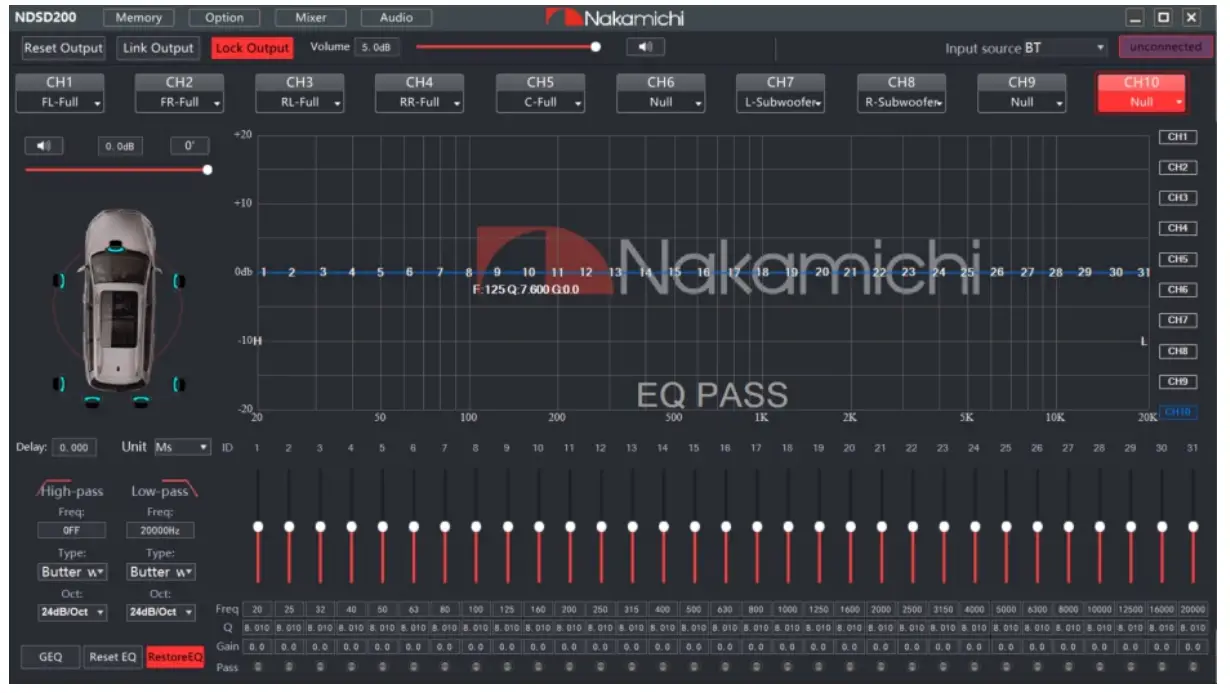Select EQ curve node 9 on graph

pyautogui.click(x=498, y=272)
